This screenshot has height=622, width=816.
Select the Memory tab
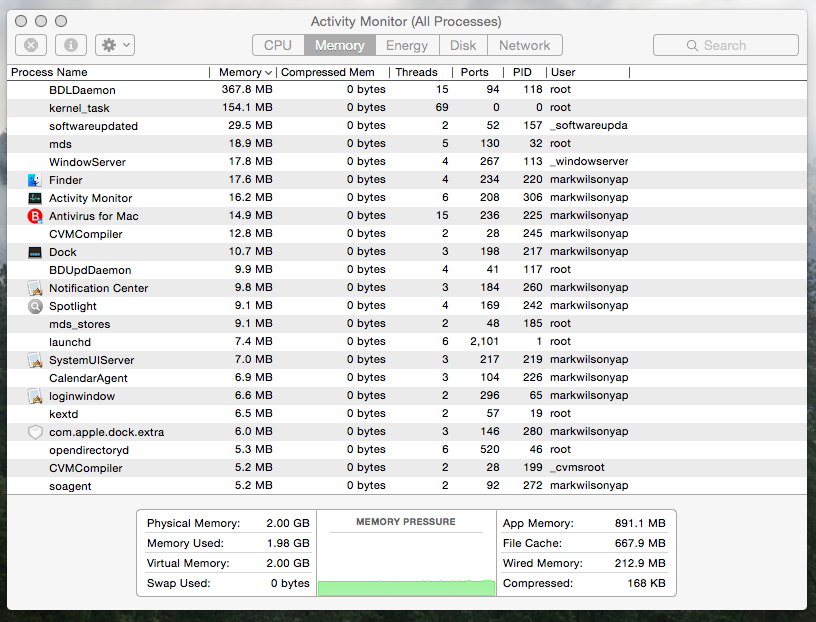[339, 45]
